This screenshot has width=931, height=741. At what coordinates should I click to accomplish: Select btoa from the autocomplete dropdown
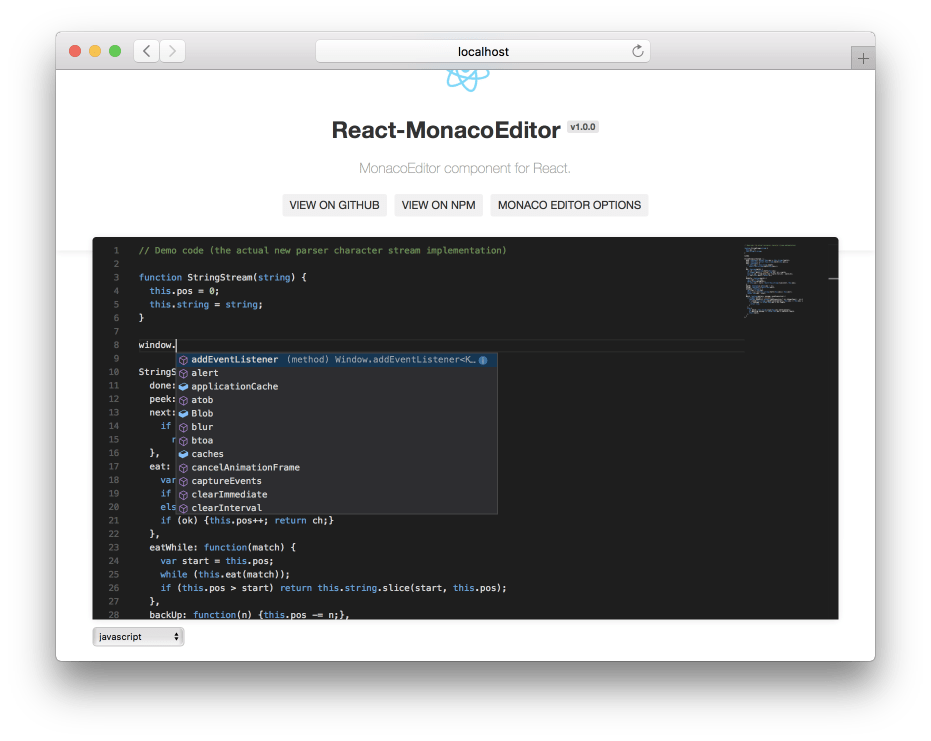click(x=202, y=440)
